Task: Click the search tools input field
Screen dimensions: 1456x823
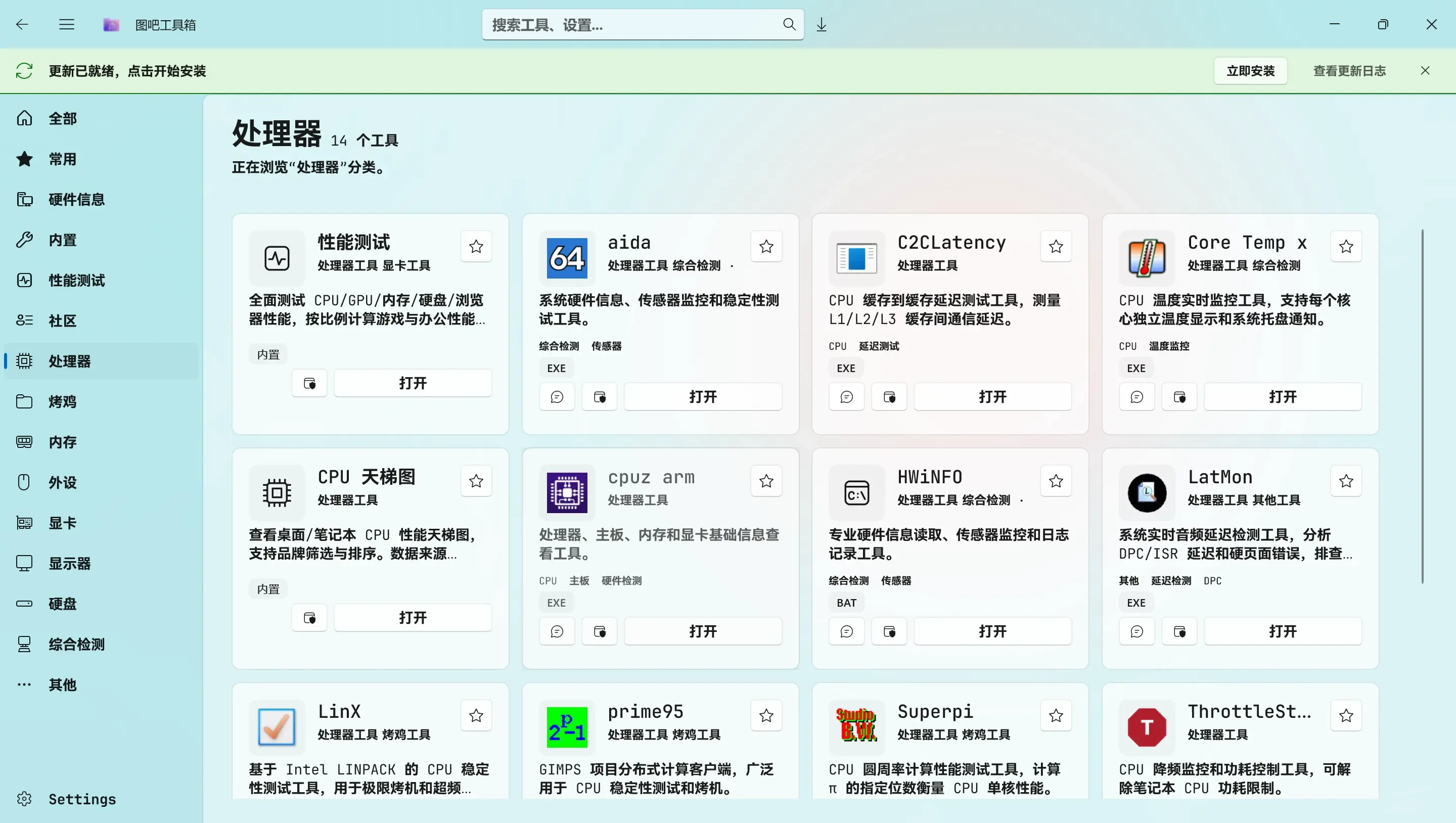Action: (643, 24)
